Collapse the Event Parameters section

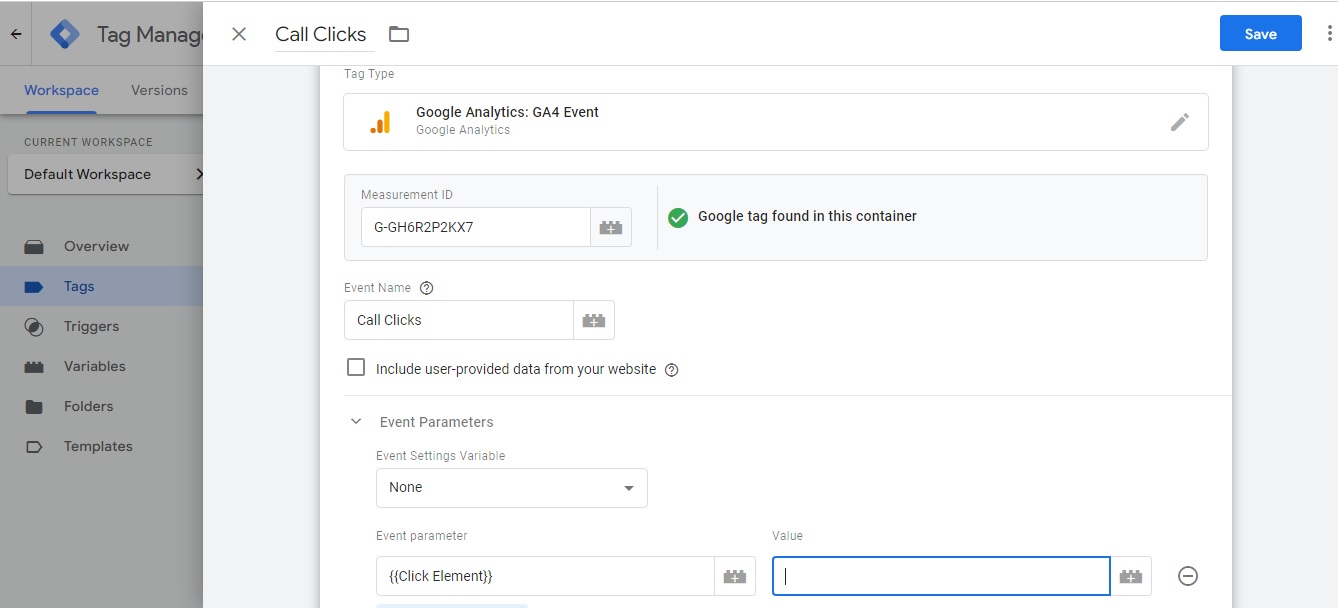click(356, 422)
